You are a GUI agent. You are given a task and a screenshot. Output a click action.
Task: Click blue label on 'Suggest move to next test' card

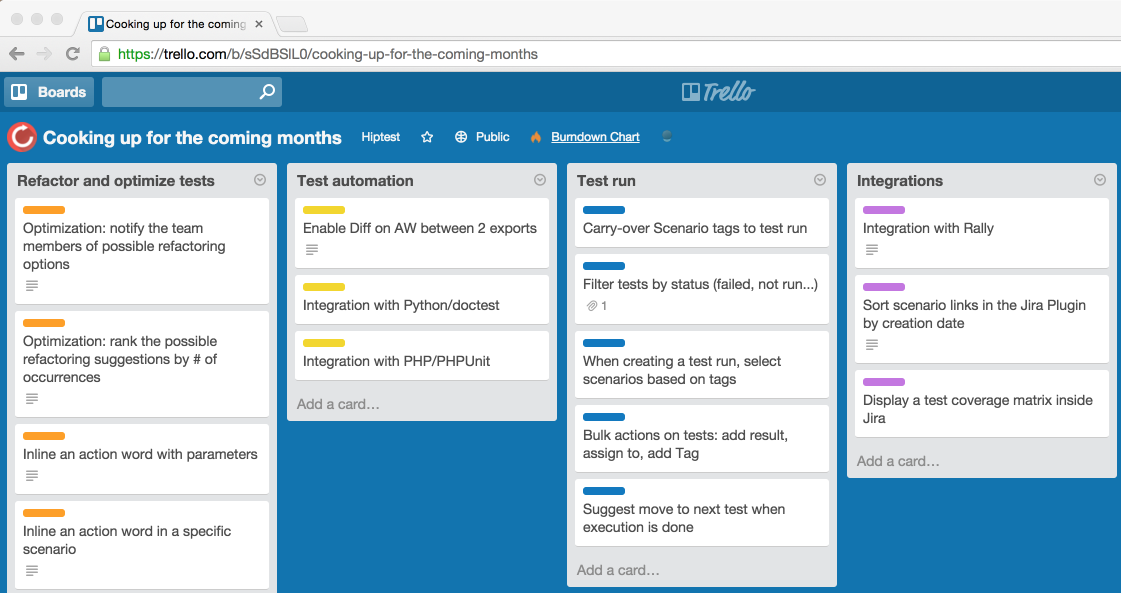tap(604, 491)
